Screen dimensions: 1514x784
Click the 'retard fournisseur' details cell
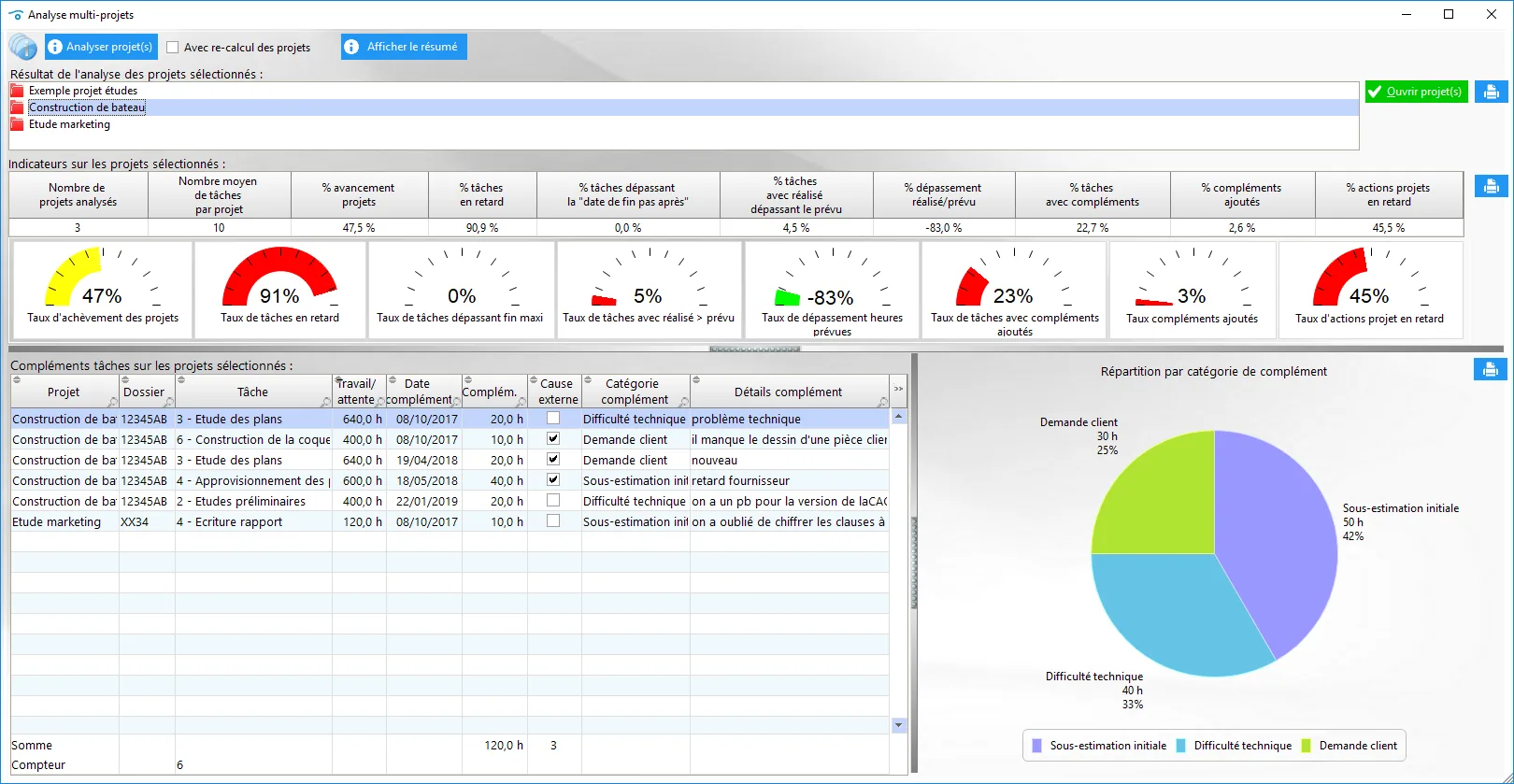790,480
